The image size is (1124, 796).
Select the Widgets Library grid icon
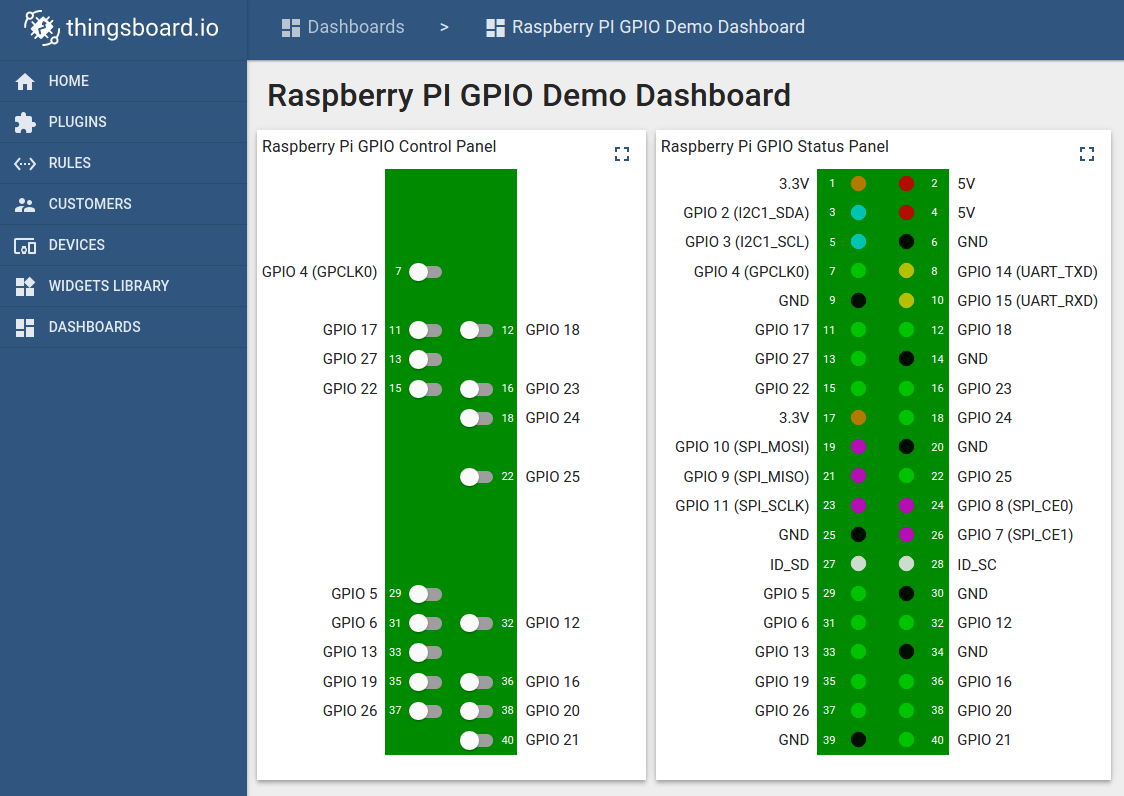click(25, 286)
